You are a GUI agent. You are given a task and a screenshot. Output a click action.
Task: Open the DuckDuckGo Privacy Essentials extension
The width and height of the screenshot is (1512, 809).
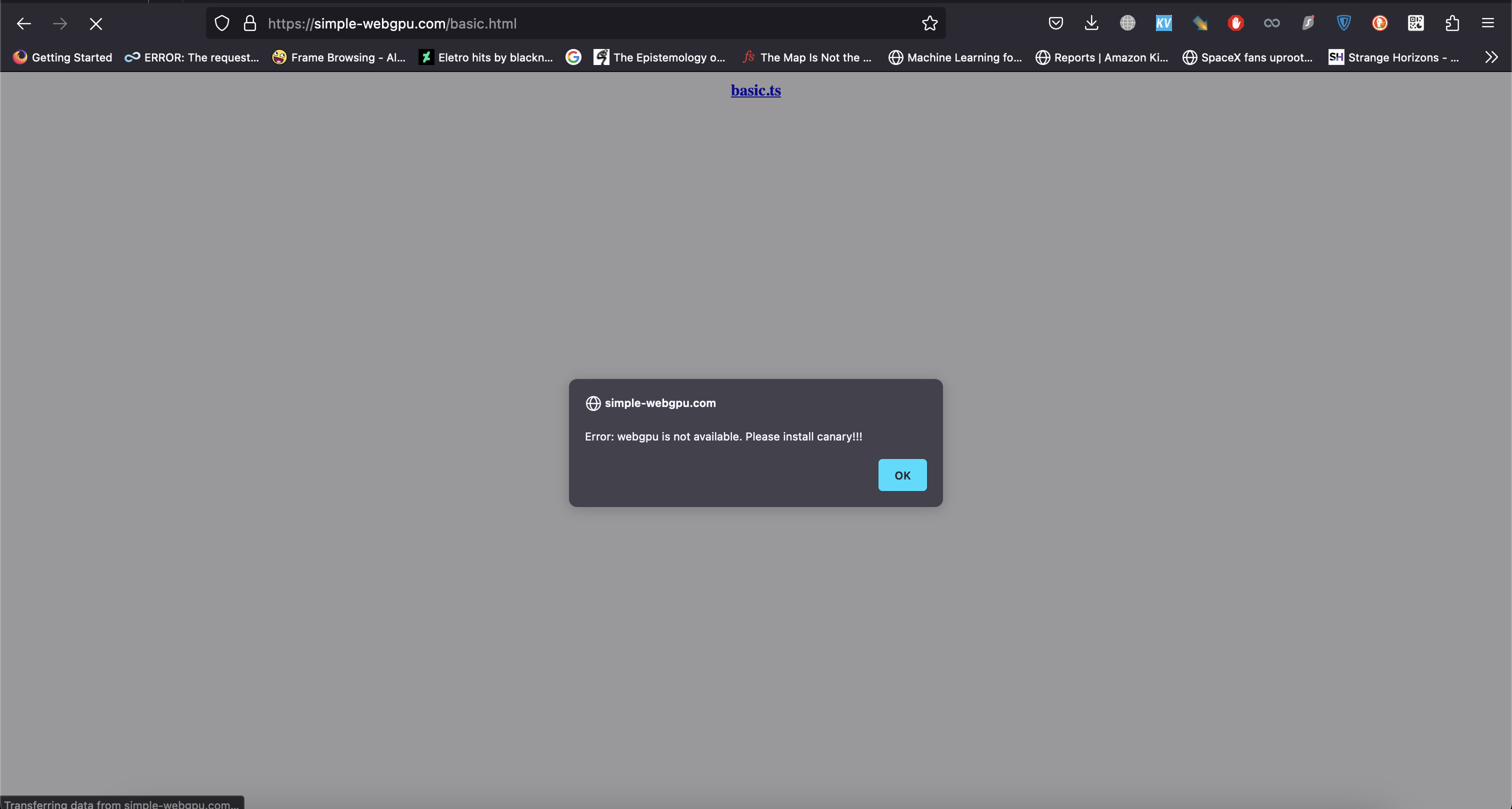click(x=1379, y=23)
